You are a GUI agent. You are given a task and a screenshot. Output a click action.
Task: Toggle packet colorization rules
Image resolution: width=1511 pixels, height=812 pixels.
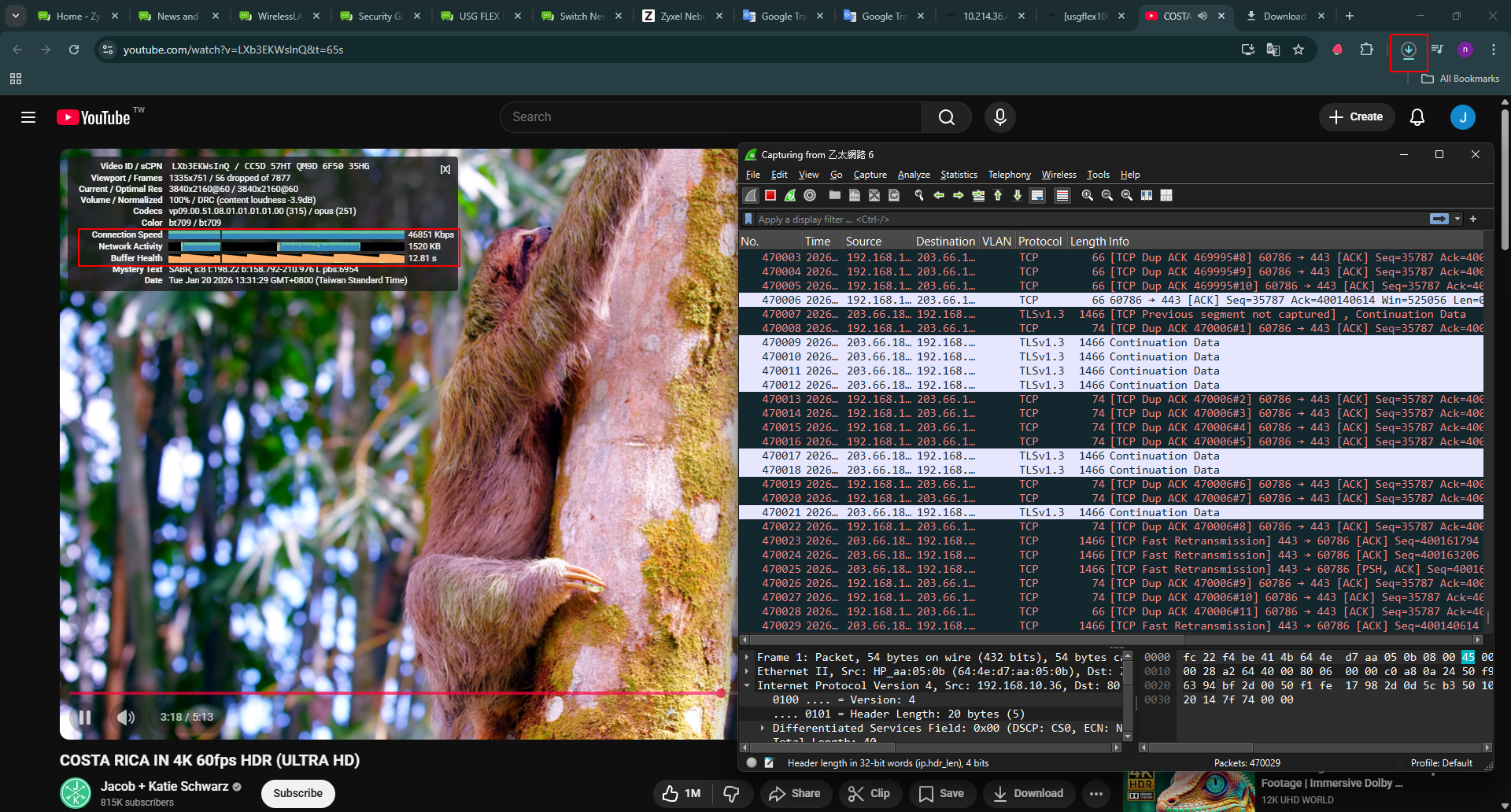(x=1062, y=195)
